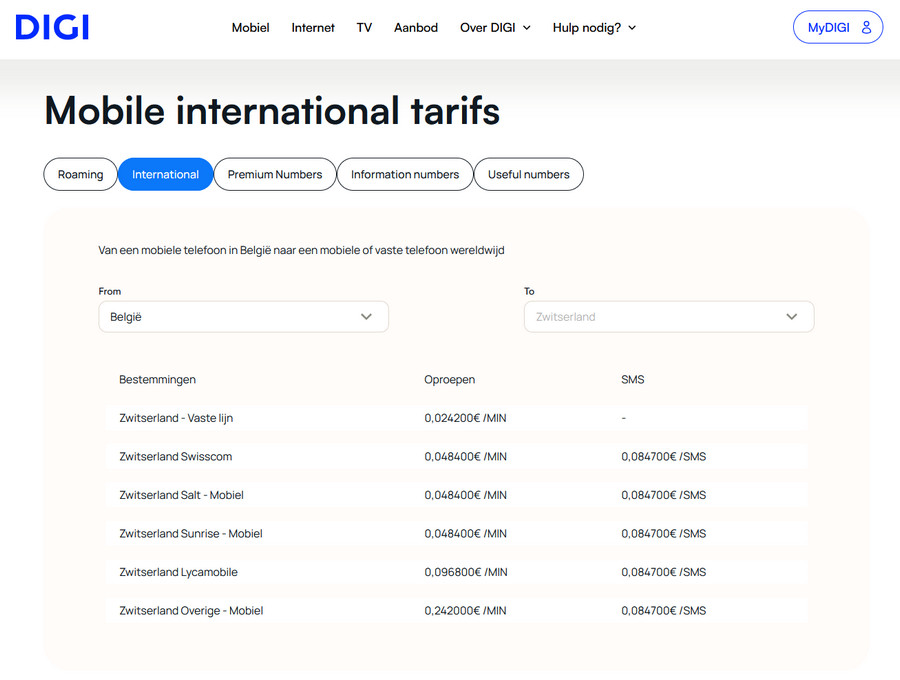
Task: Click Lycamobile's 0,096800€ /MIN rate
Action: click(465, 572)
